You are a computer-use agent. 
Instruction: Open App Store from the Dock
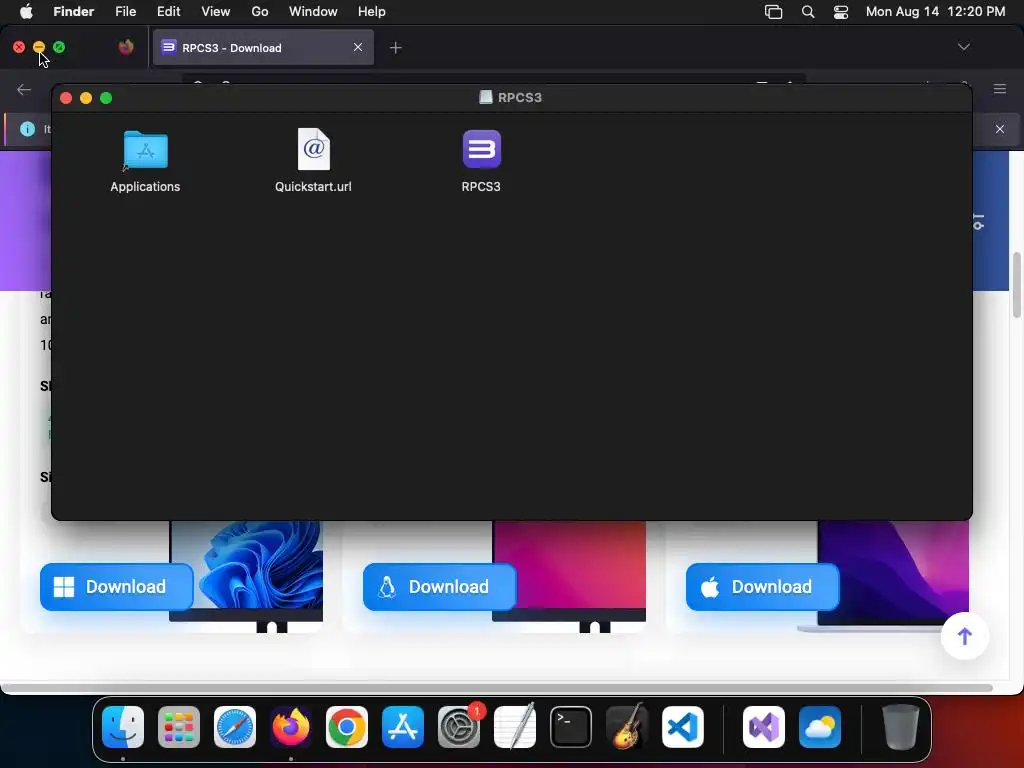[x=403, y=727]
